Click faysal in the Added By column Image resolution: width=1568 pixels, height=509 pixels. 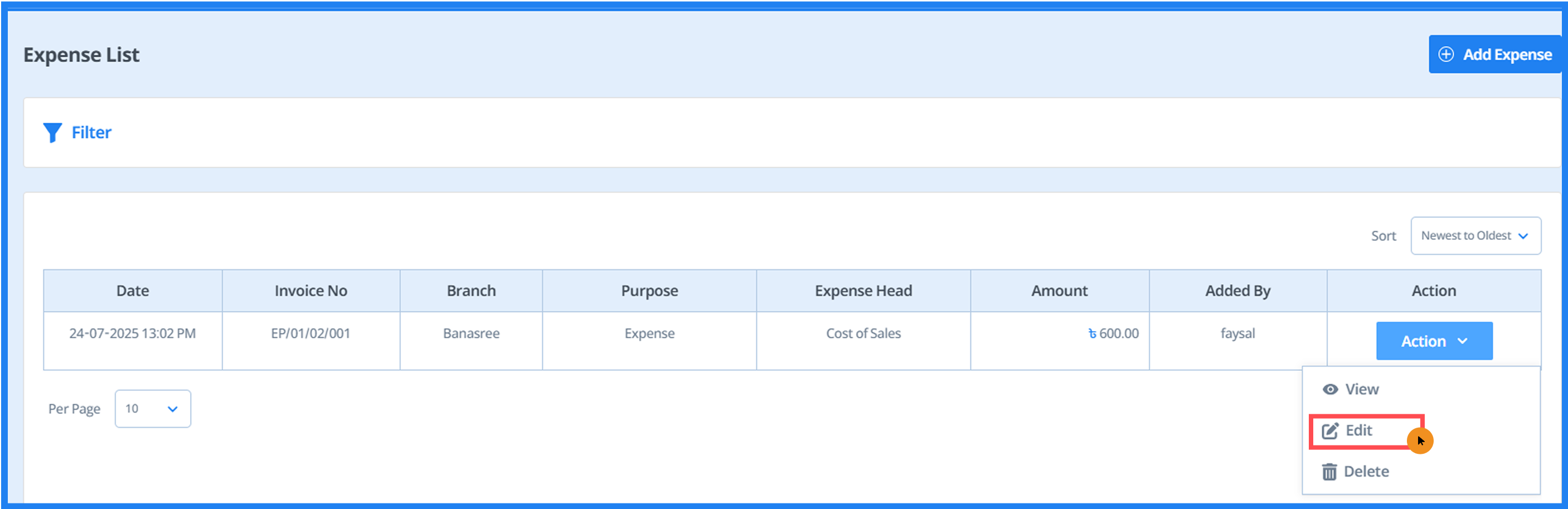[x=1237, y=333]
